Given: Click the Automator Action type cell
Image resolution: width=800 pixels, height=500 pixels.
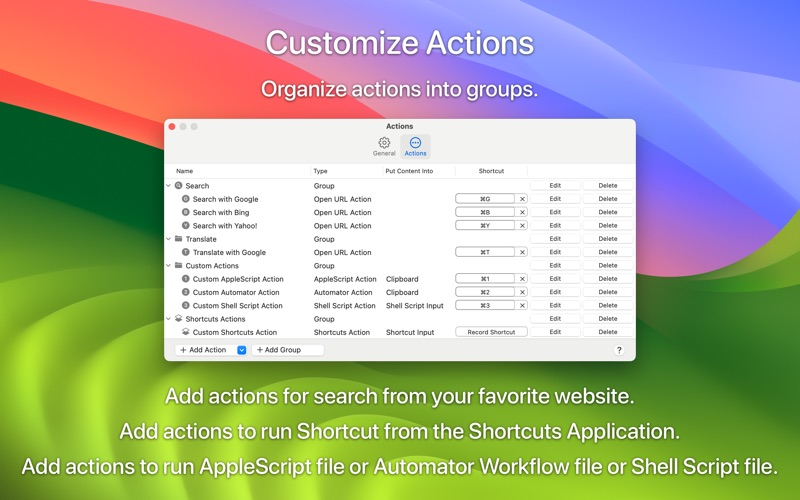Looking at the screenshot, I should click(343, 292).
